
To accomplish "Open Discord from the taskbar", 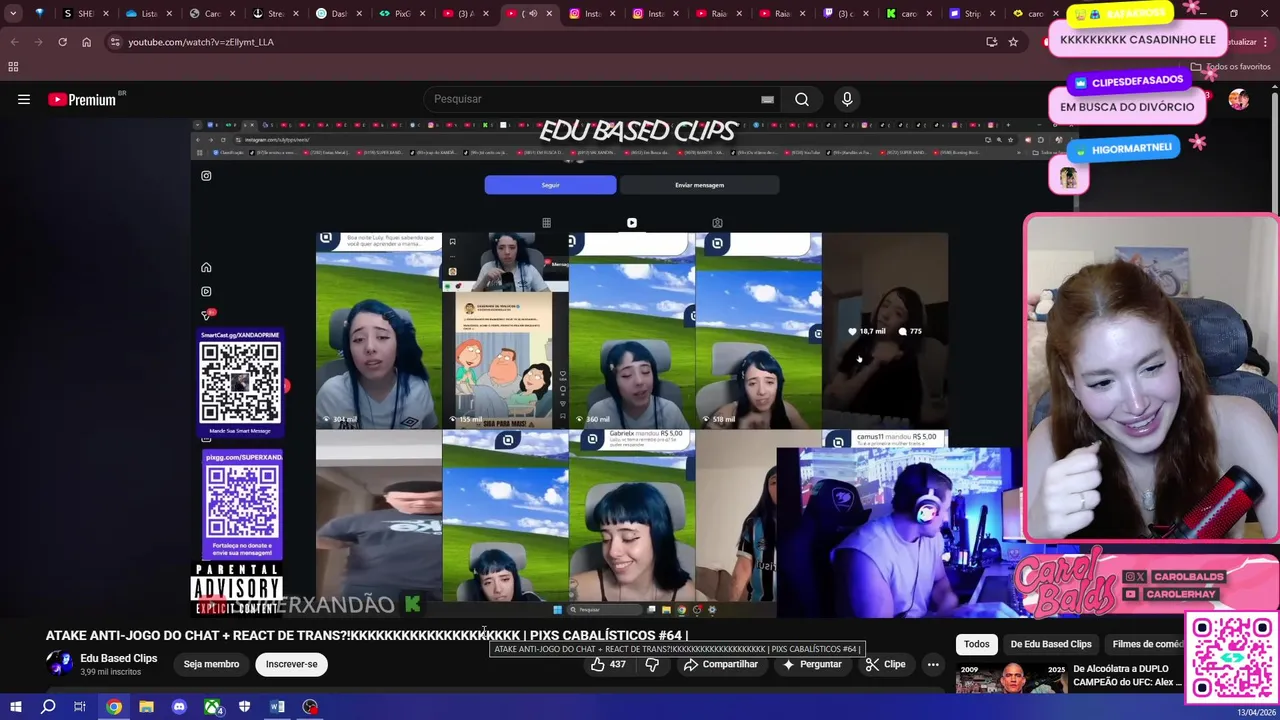I will (179, 707).
